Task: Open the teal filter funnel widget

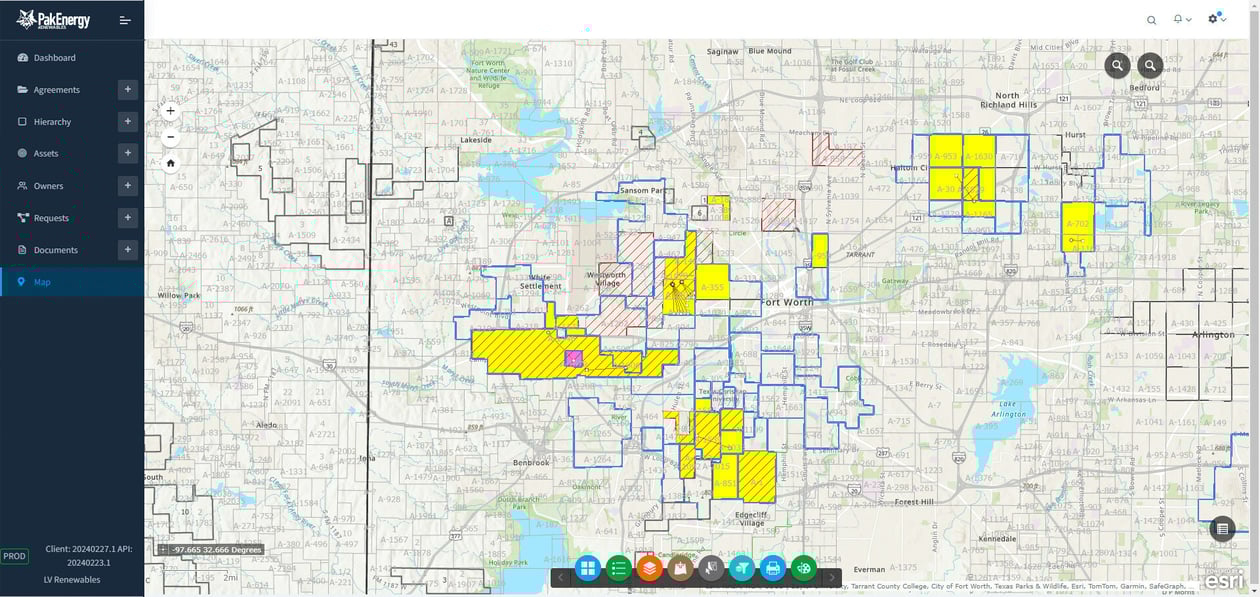Action: pyautogui.click(x=741, y=569)
